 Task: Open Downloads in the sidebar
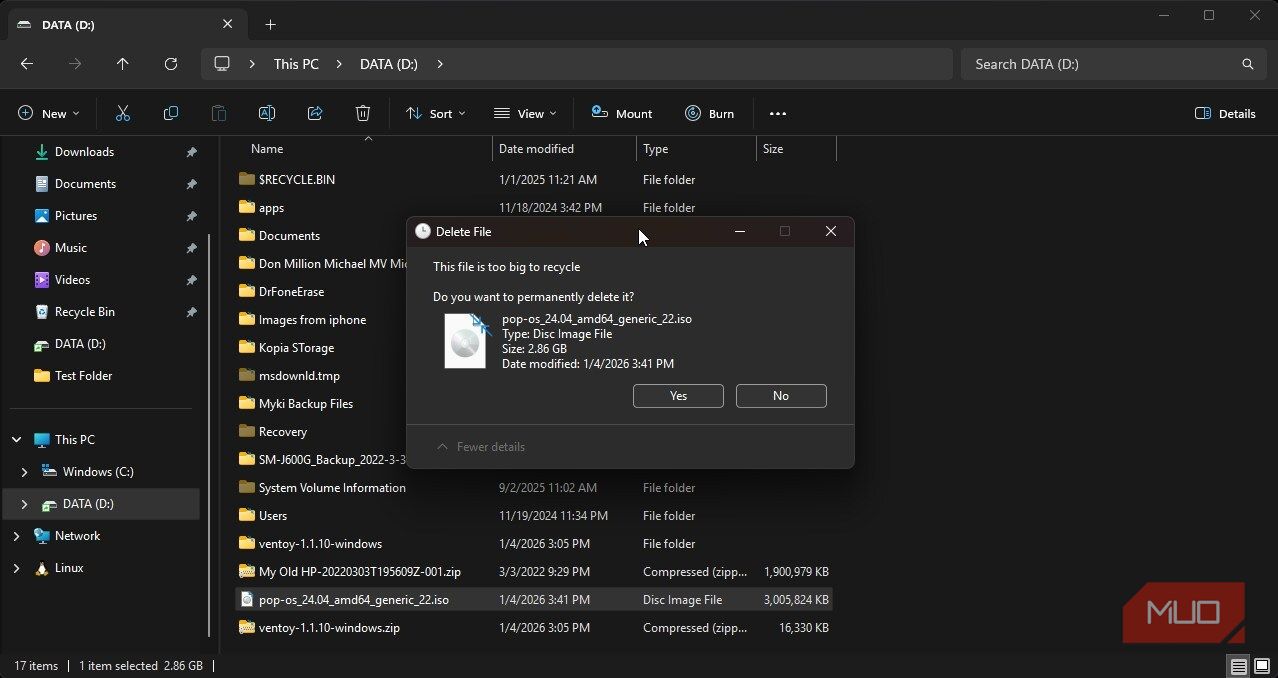click(x=84, y=152)
